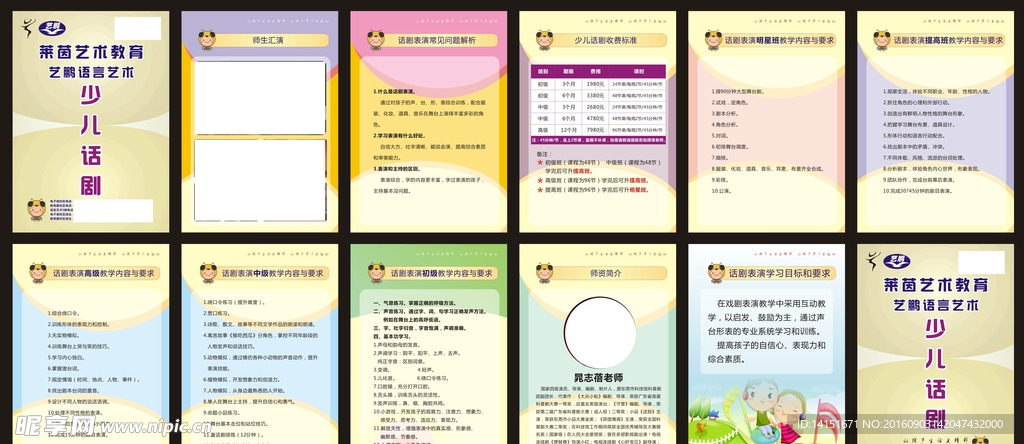Click the mascot beside 话剧表演常见问题解析 title
1024x444 pixels.
(376, 40)
